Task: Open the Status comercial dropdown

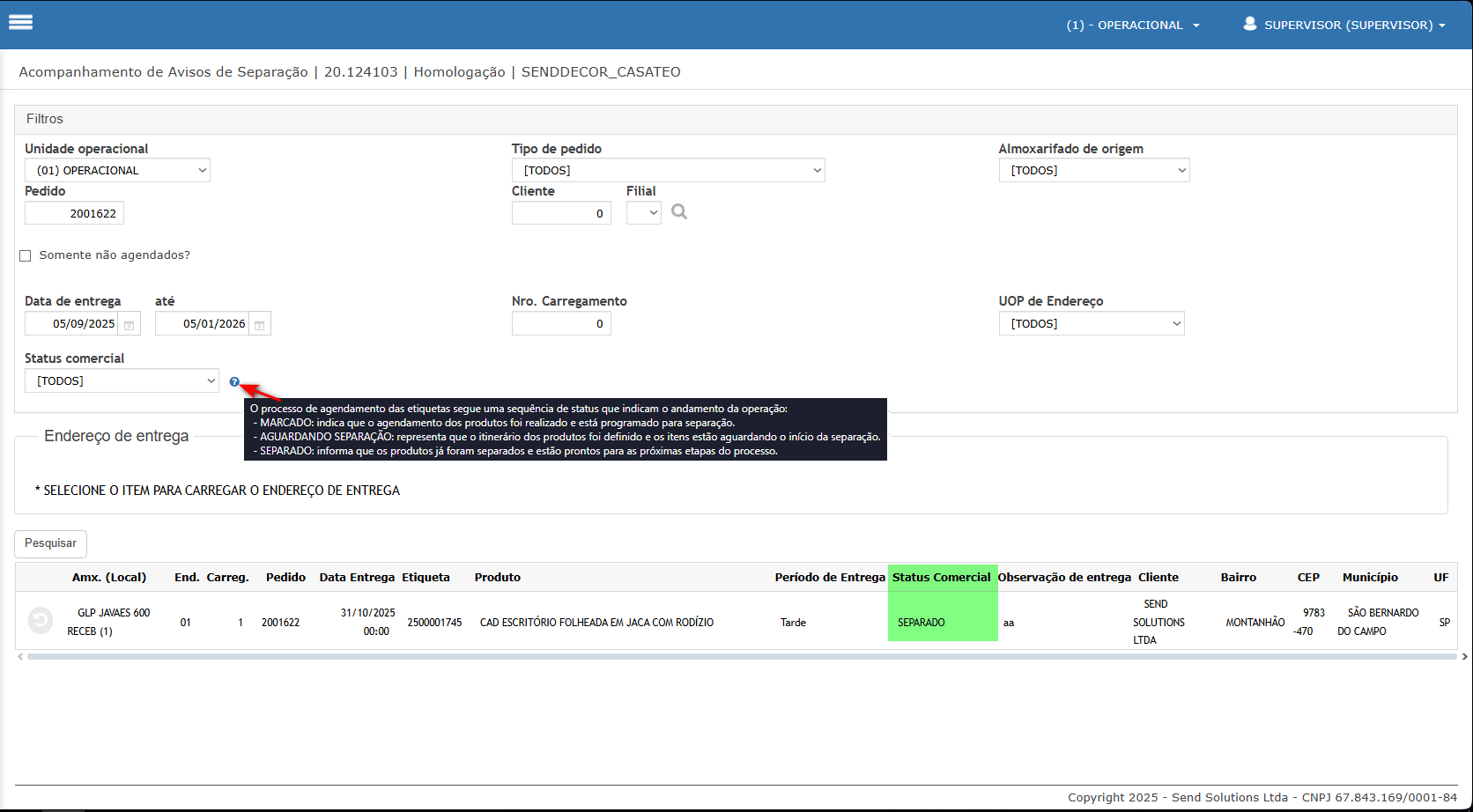Action: (122, 381)
